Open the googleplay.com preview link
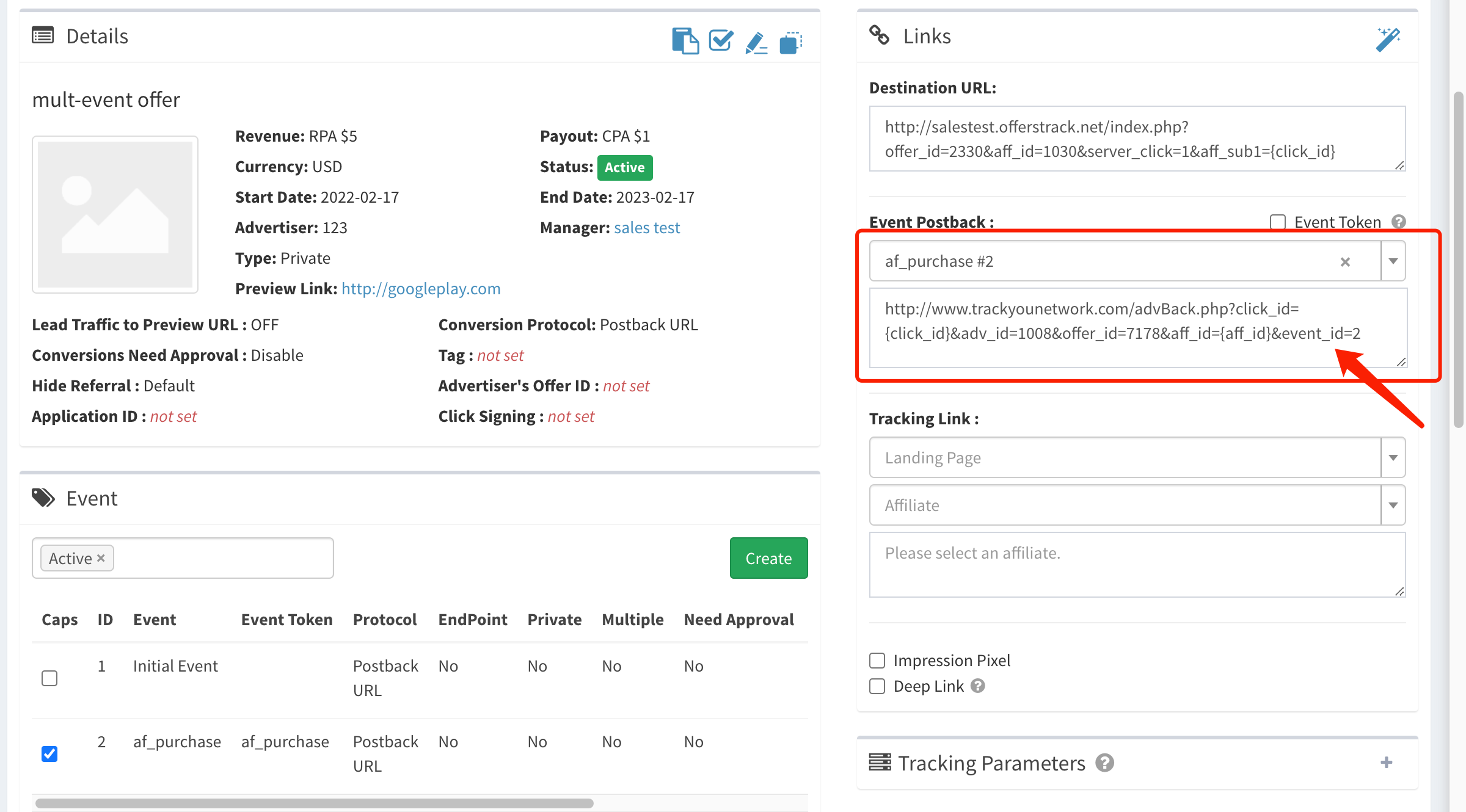The width and height of the screenshot is (1466, 812). 421,289
